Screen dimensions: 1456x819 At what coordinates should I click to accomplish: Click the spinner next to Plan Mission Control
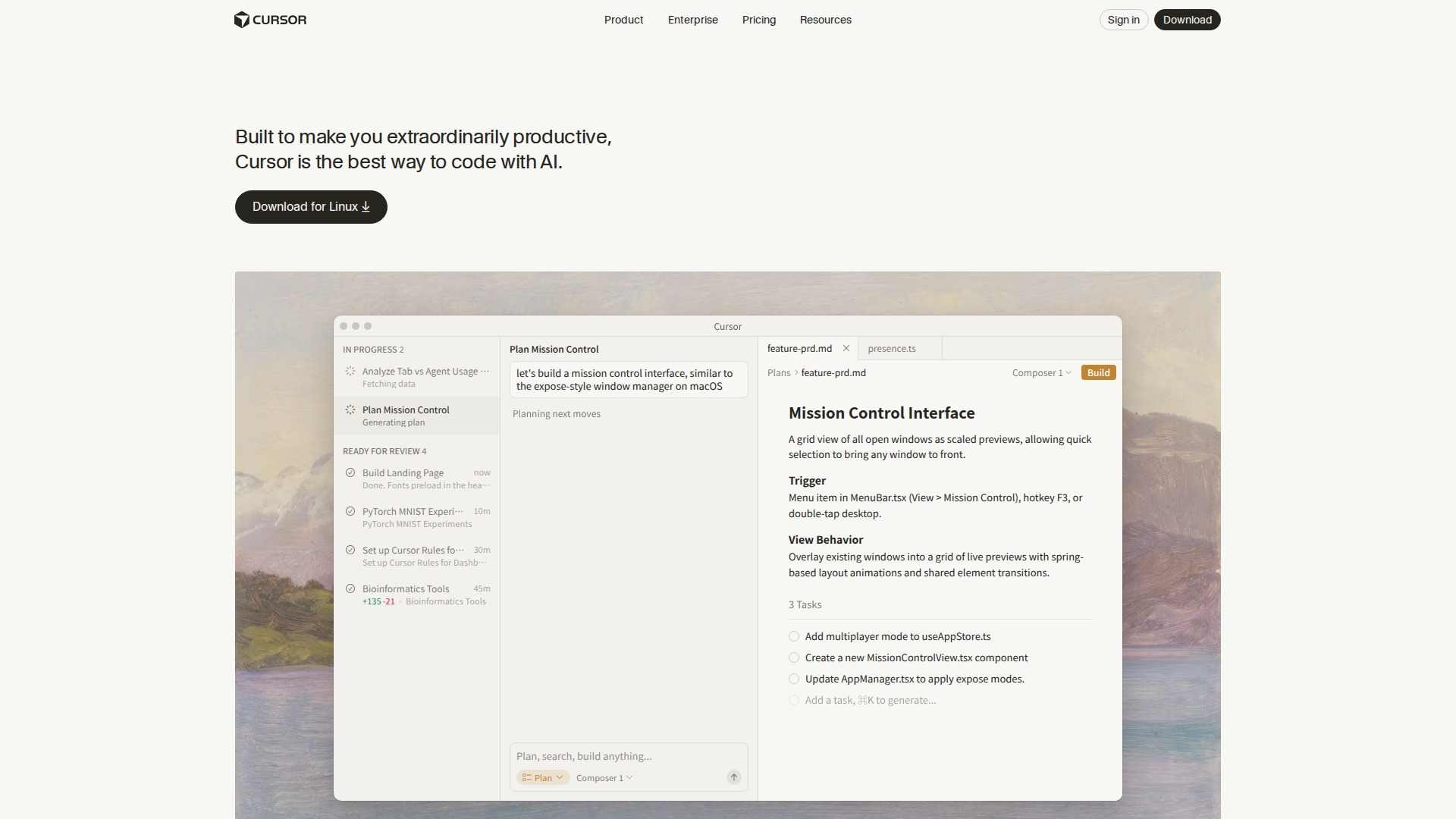coord(350,409)
